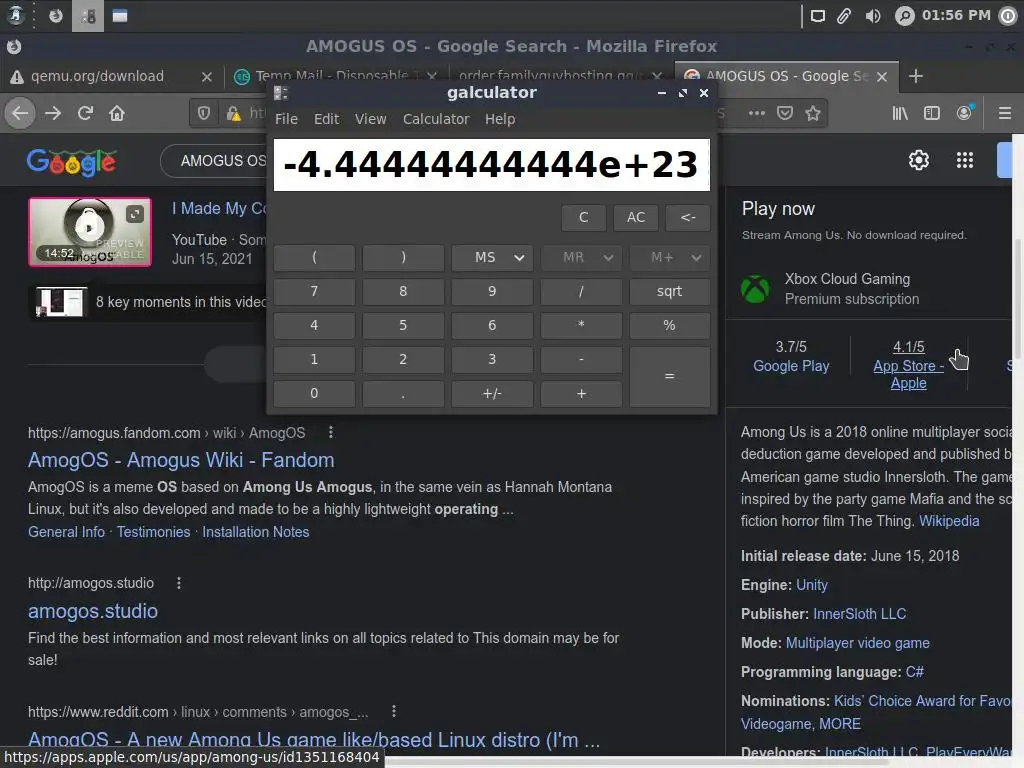This screenshot has height=768, width=1024.
Task: Open galculator View menu
Action: [x=370, y=119]
